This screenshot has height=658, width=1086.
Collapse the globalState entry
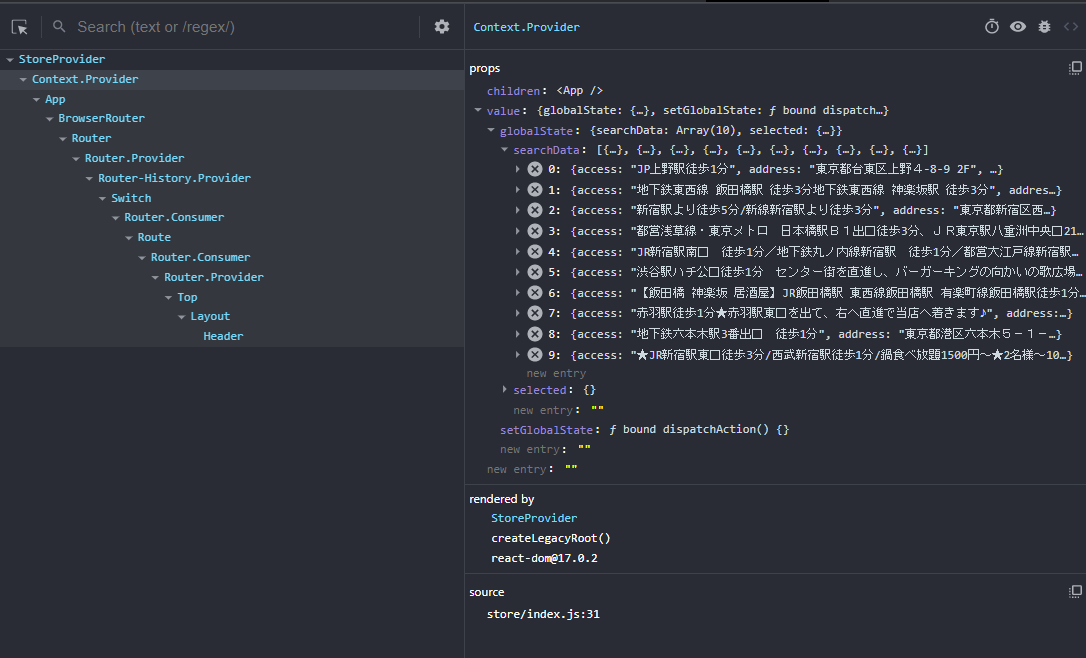coord(491,129)
